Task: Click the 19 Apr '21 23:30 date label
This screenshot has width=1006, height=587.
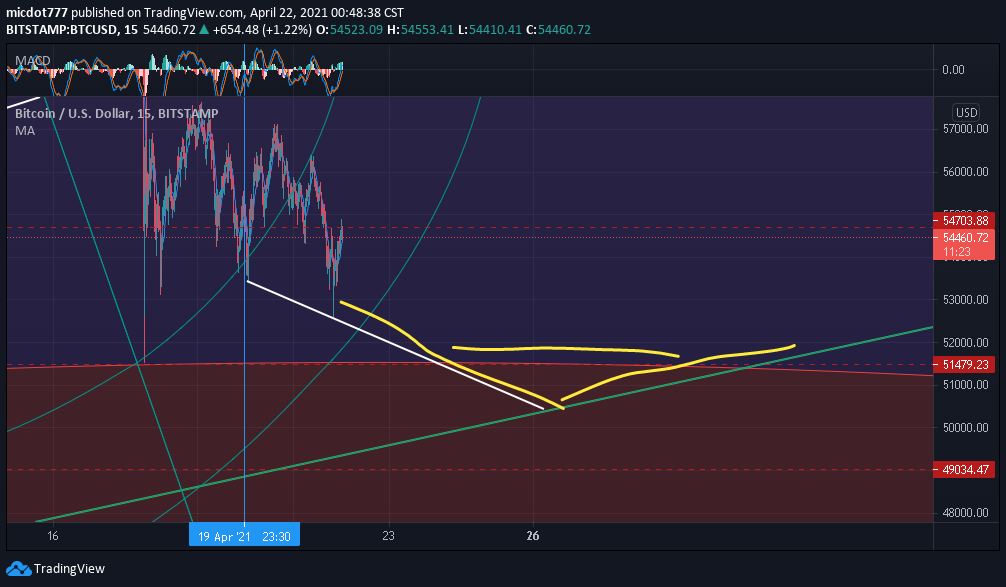Action: pyautogui.click(x=244, y=536)
